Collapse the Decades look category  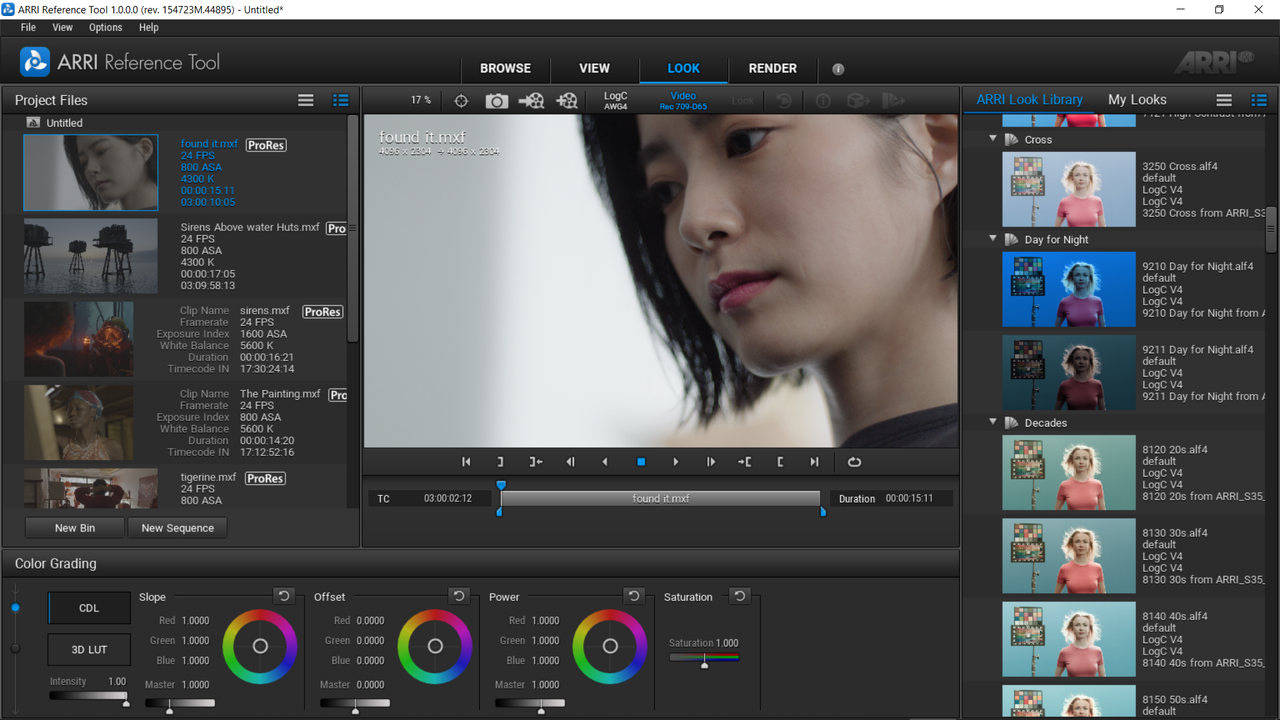tap(993, 422)
